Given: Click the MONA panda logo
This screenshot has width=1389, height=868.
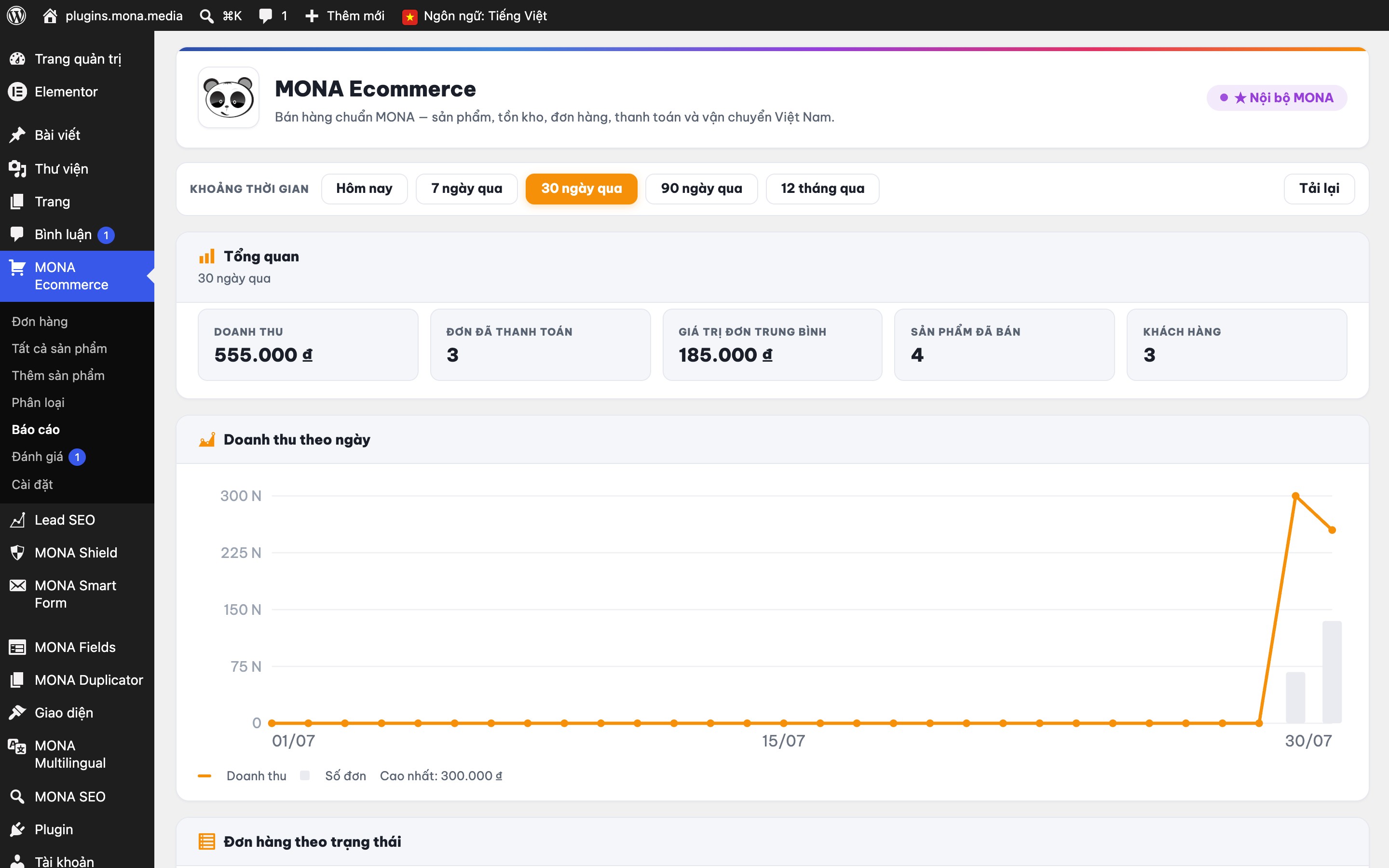Looking at the screenshot, I should [229, 97].
